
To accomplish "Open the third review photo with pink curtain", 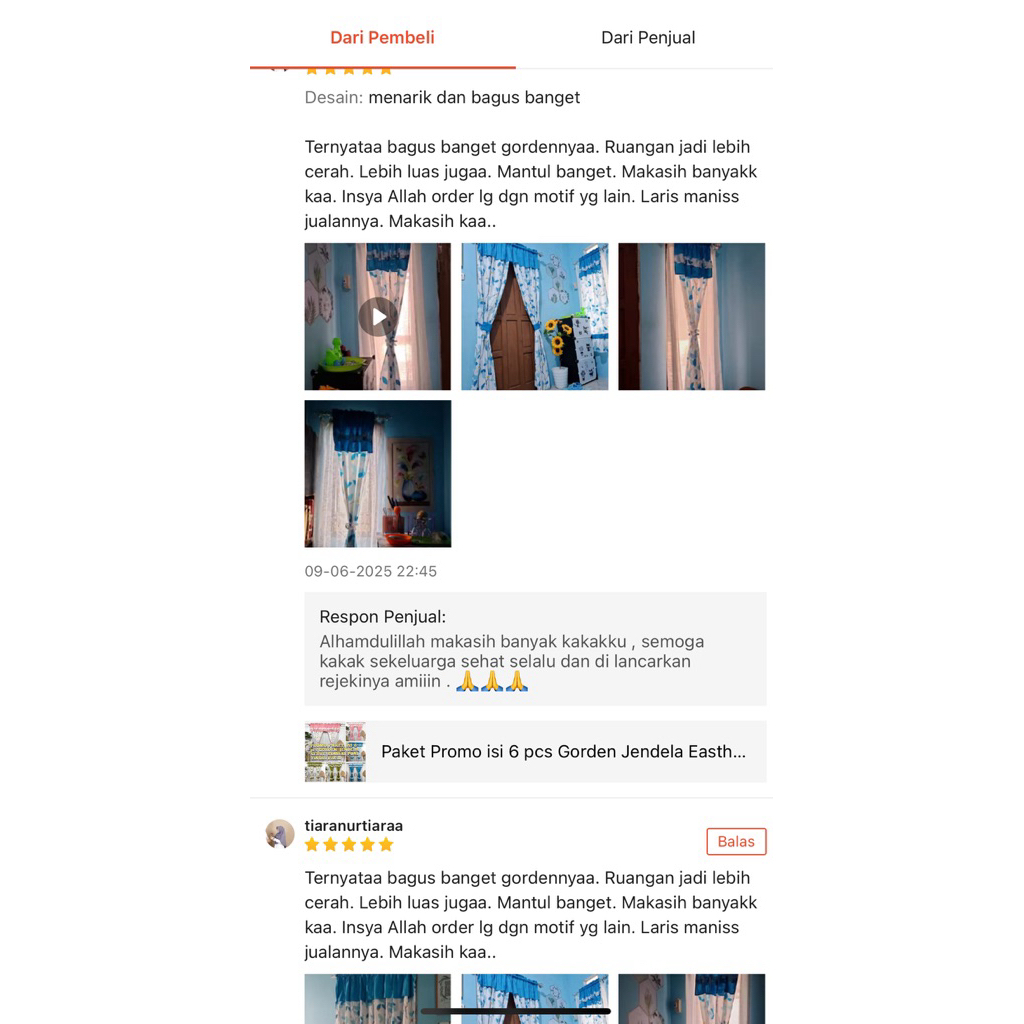I will 692,317.
